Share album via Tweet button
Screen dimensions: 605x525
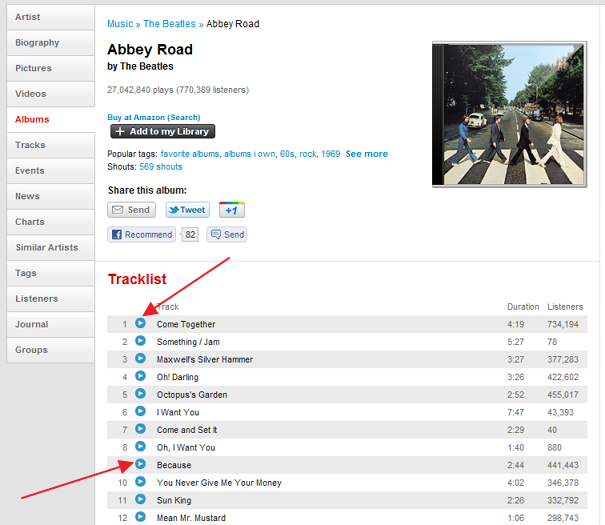click(x=187, y=210)
